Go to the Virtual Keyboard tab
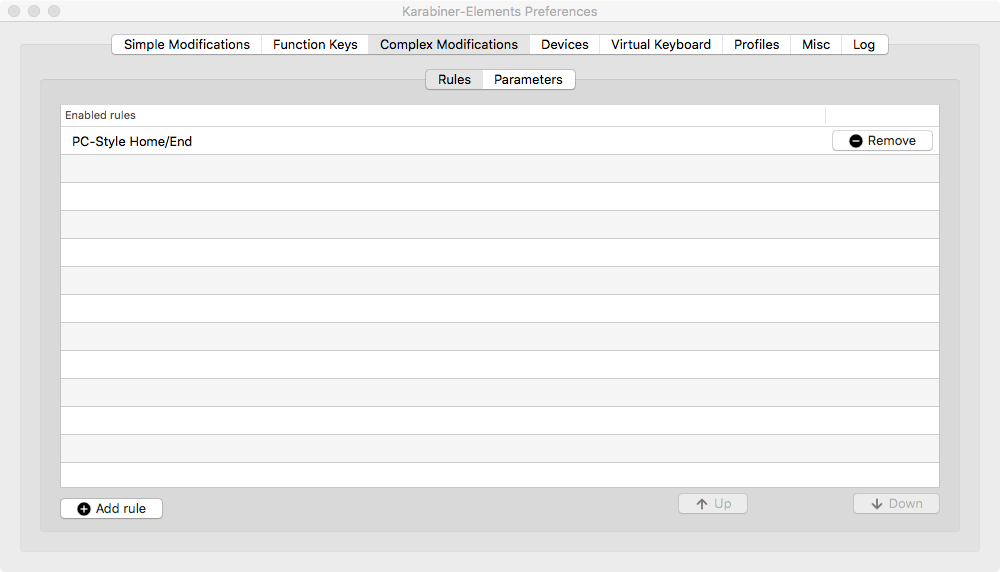1000x572 pixels. click(661, 45)
